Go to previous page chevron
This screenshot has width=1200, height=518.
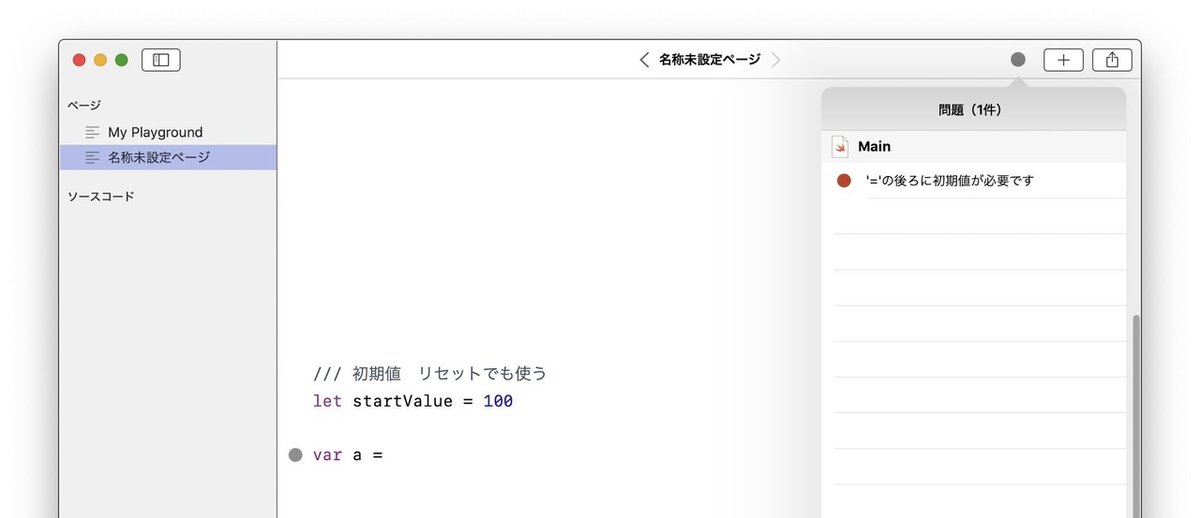(x=644, y=60)
